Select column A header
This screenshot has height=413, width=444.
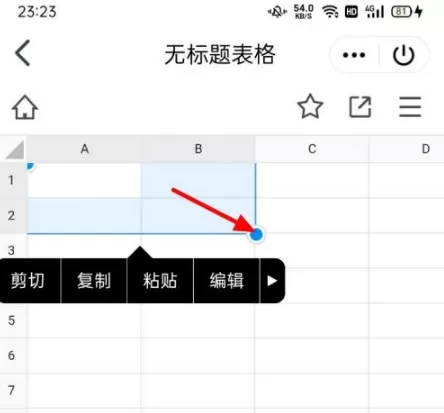coord(84,149)
